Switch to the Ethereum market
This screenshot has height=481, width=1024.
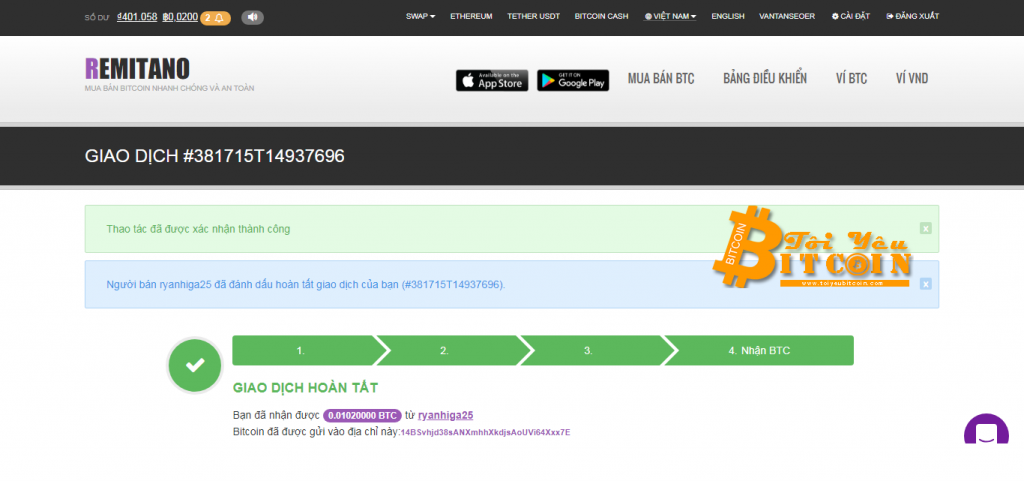click(x=471, y=17)
